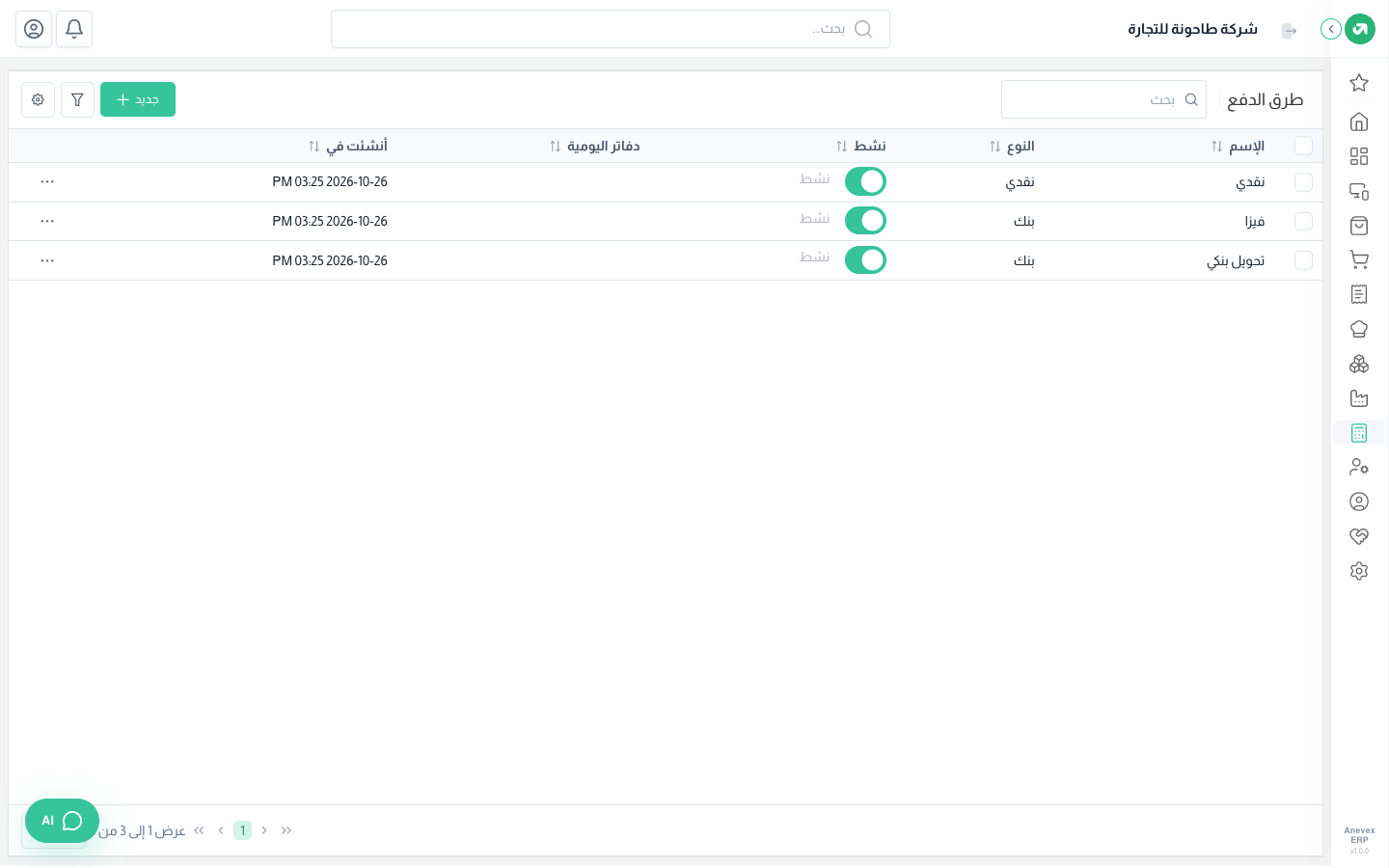The width and height of the screenshot is (1389, 868).
Task: Open the shopping cart module icon
Action: [x=1359, y=259]
